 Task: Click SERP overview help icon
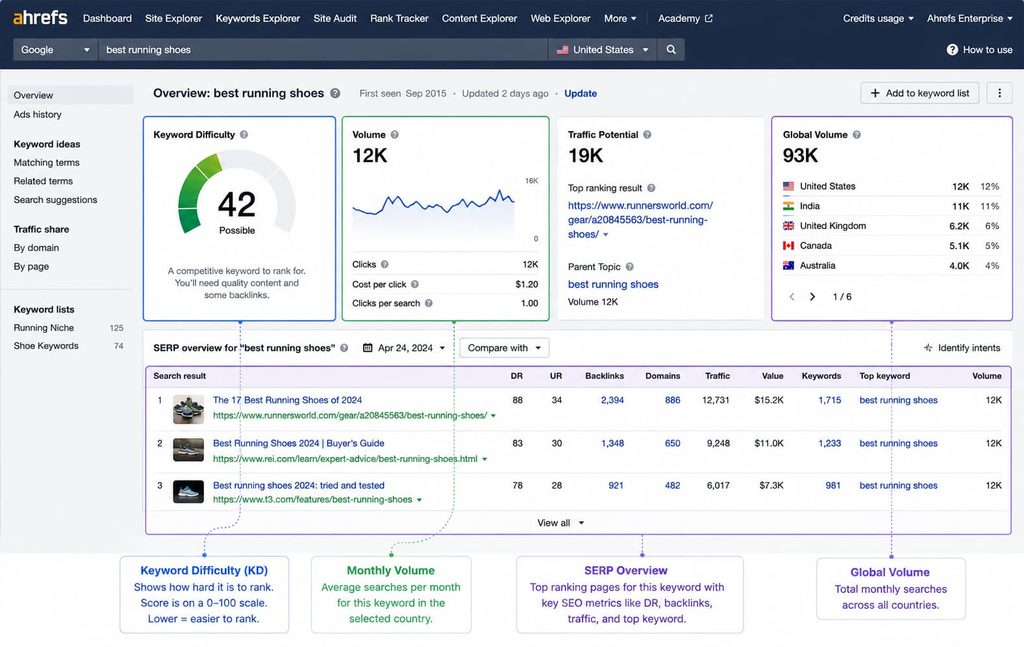(x=344, y=348)
